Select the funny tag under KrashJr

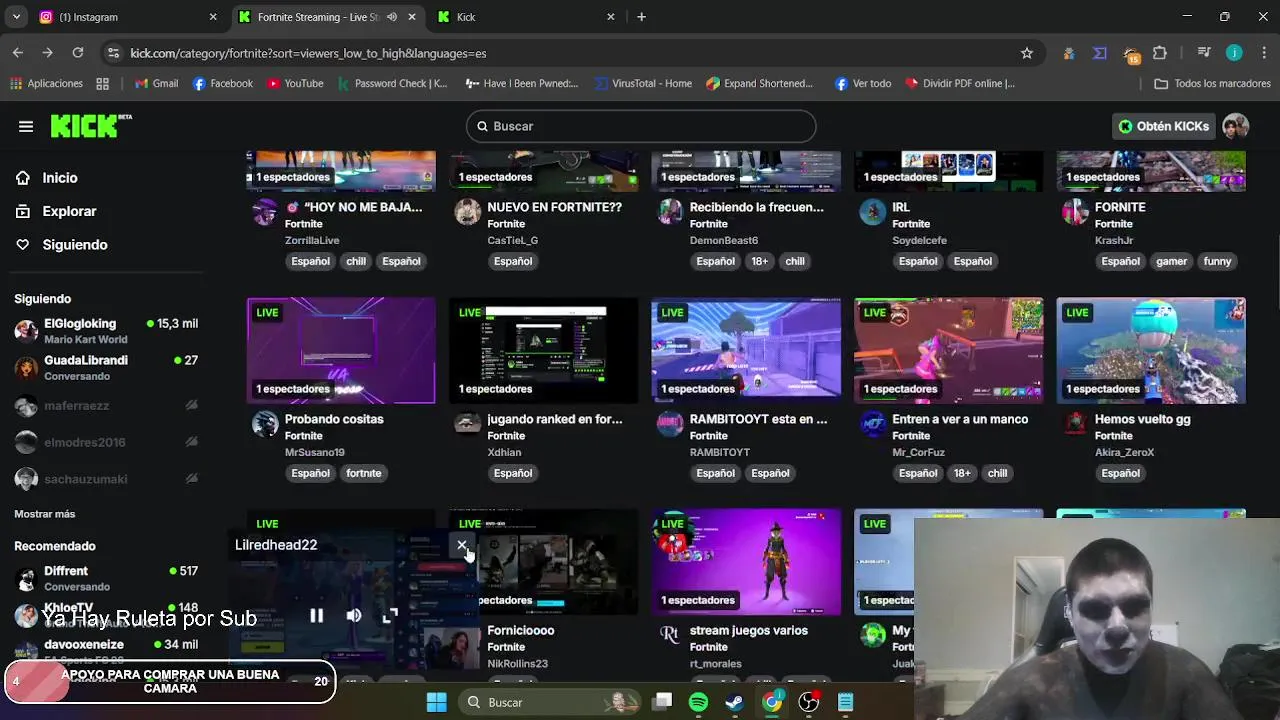click(x=1217, y=261)
